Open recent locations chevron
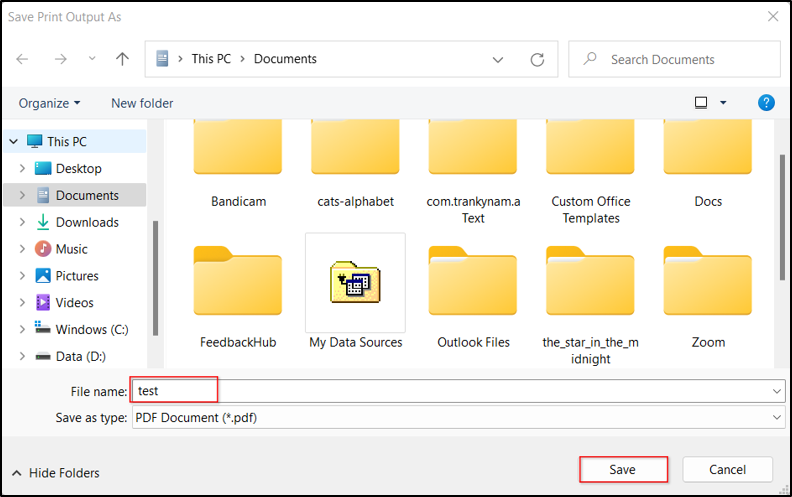 coord(92,59)
